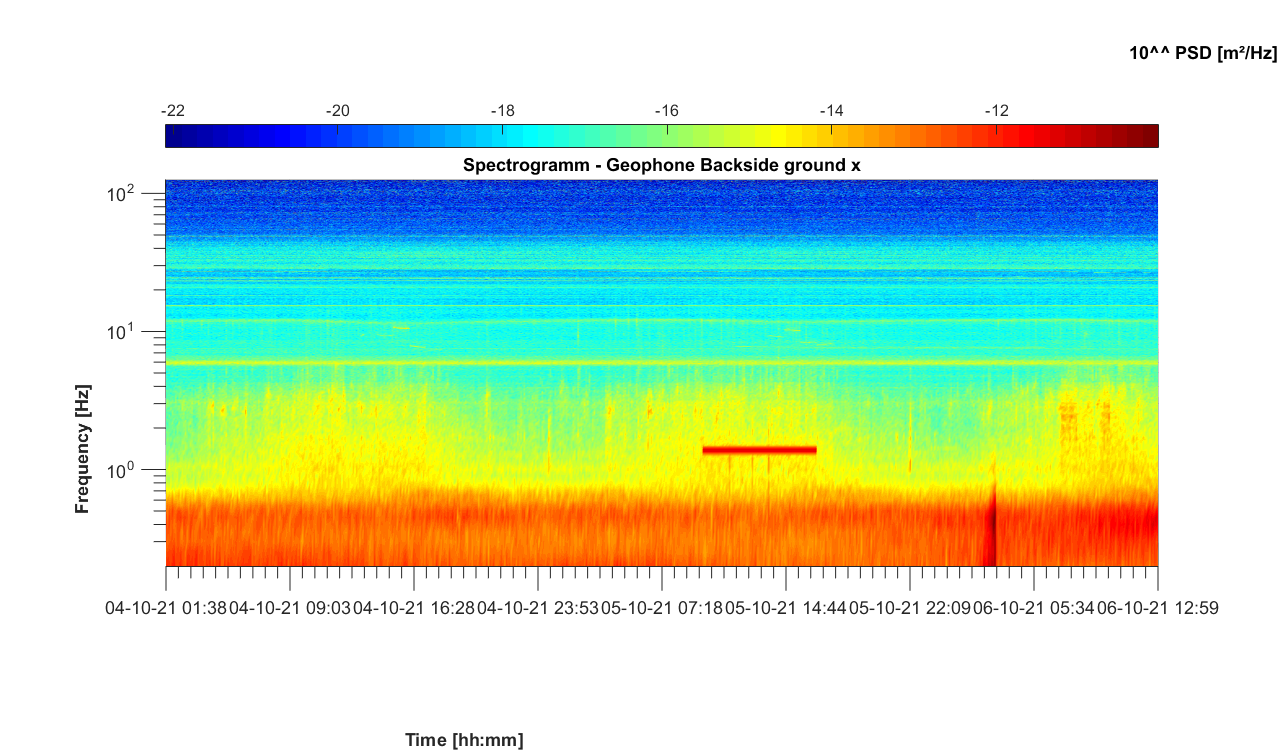Click the -22 colorbar tick label
Screen dimensions: 1280x750
tap(173, 111)
